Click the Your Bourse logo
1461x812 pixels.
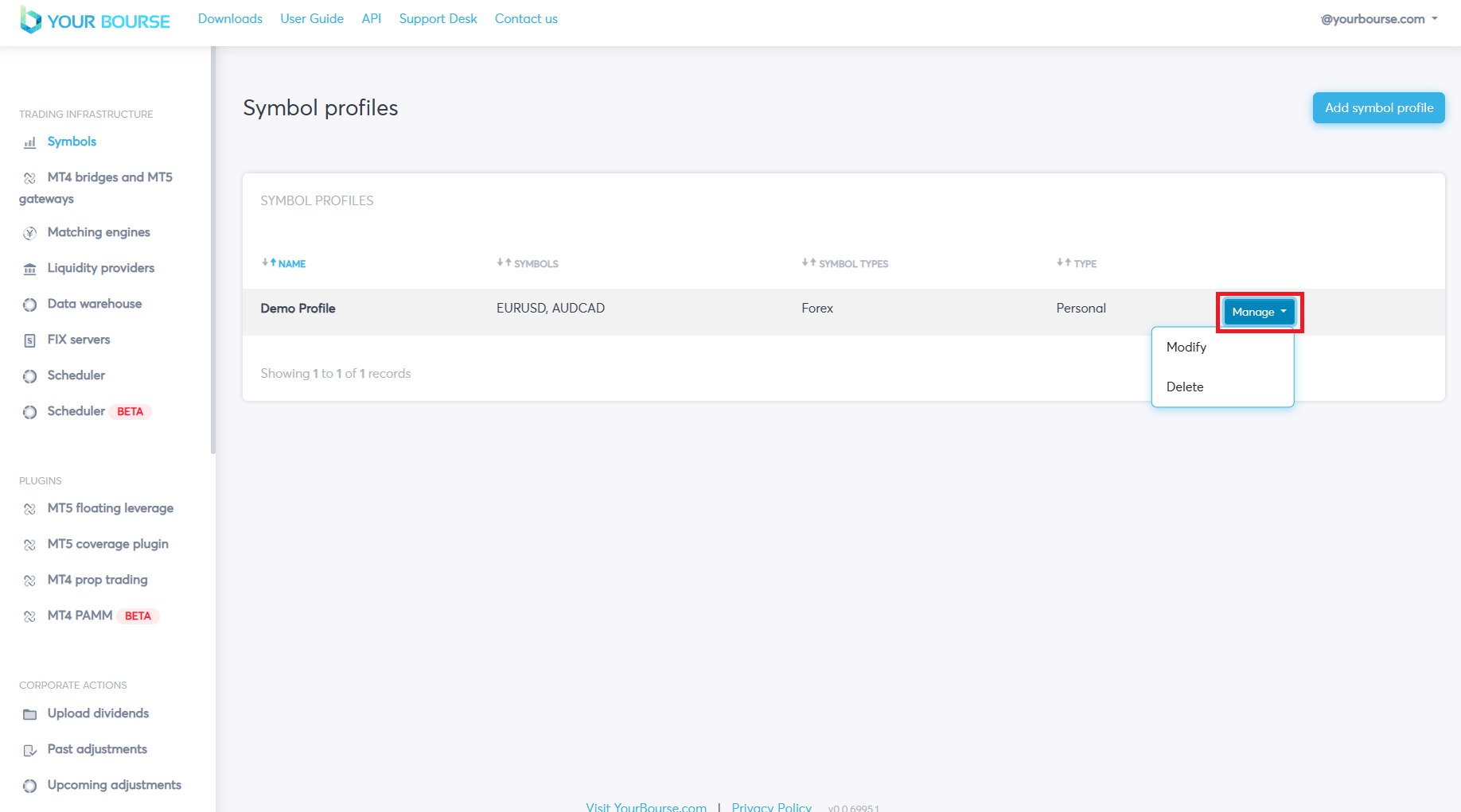95,20
